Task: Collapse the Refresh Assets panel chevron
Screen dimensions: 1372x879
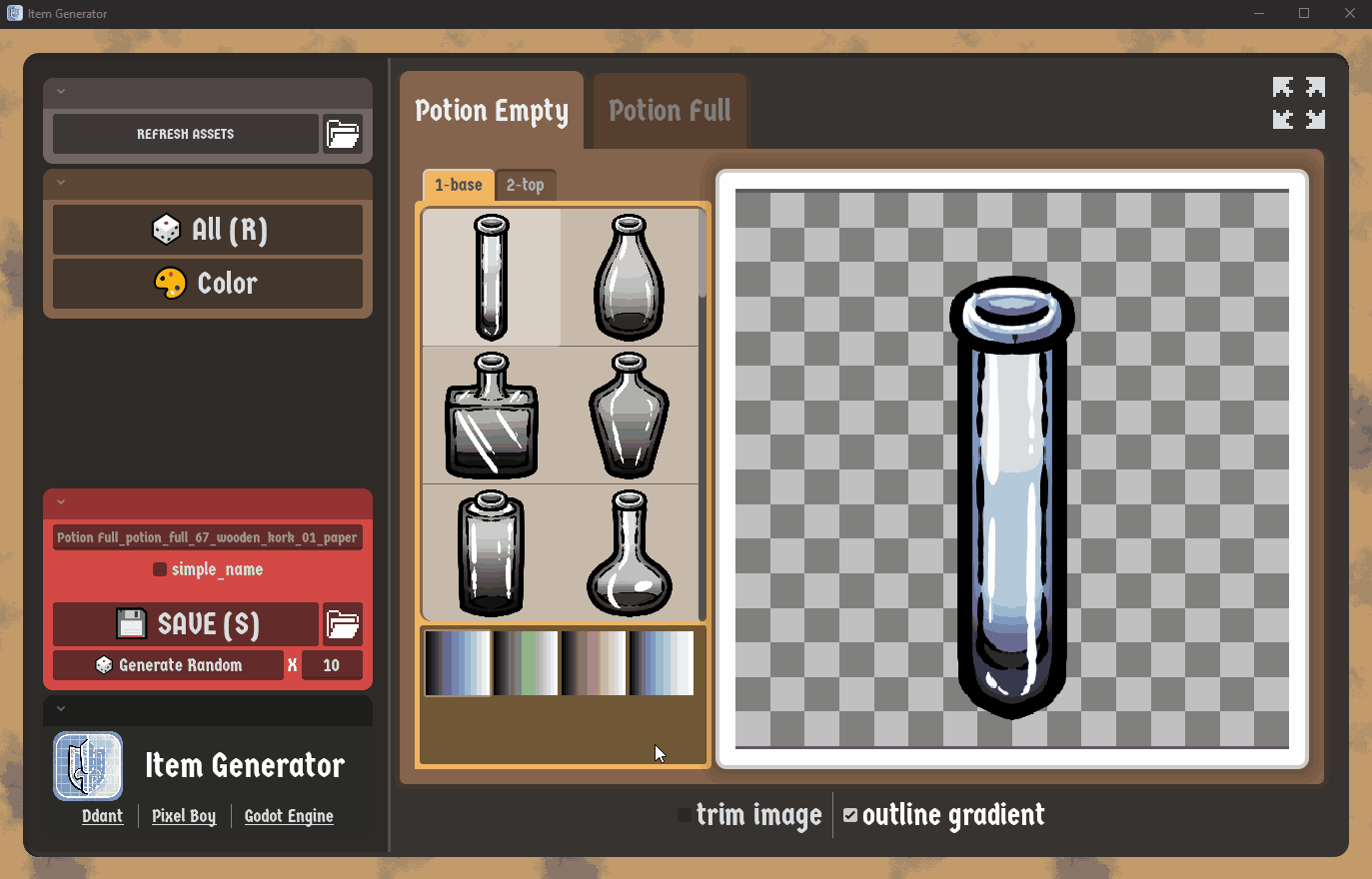Action: coord(61,92)
